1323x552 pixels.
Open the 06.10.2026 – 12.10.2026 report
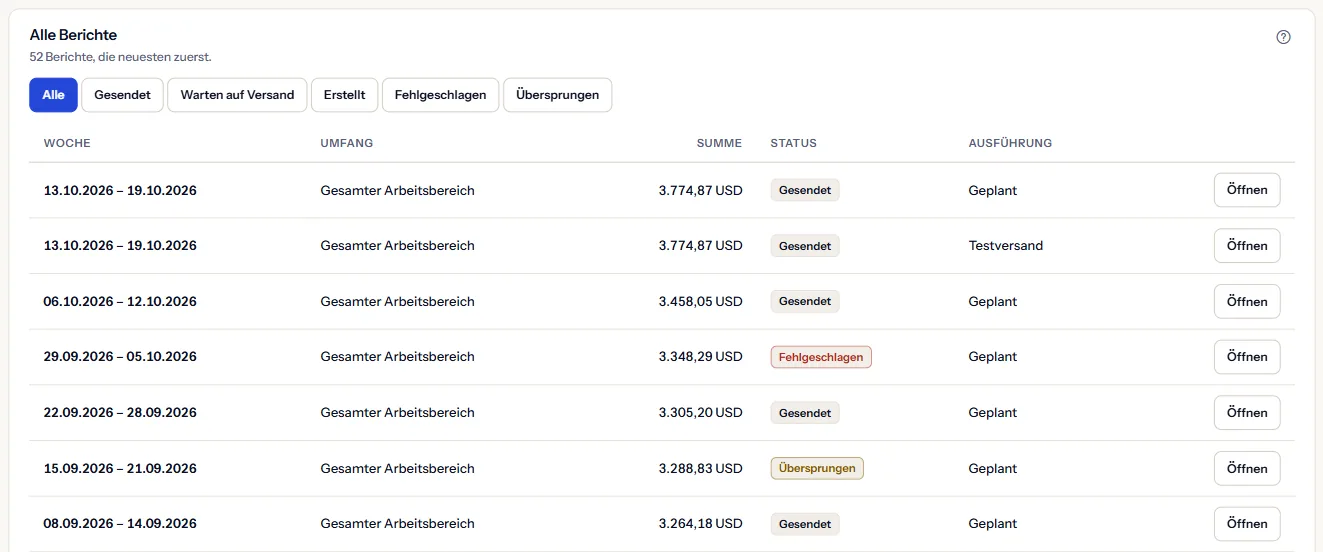tap(1247, 301)
